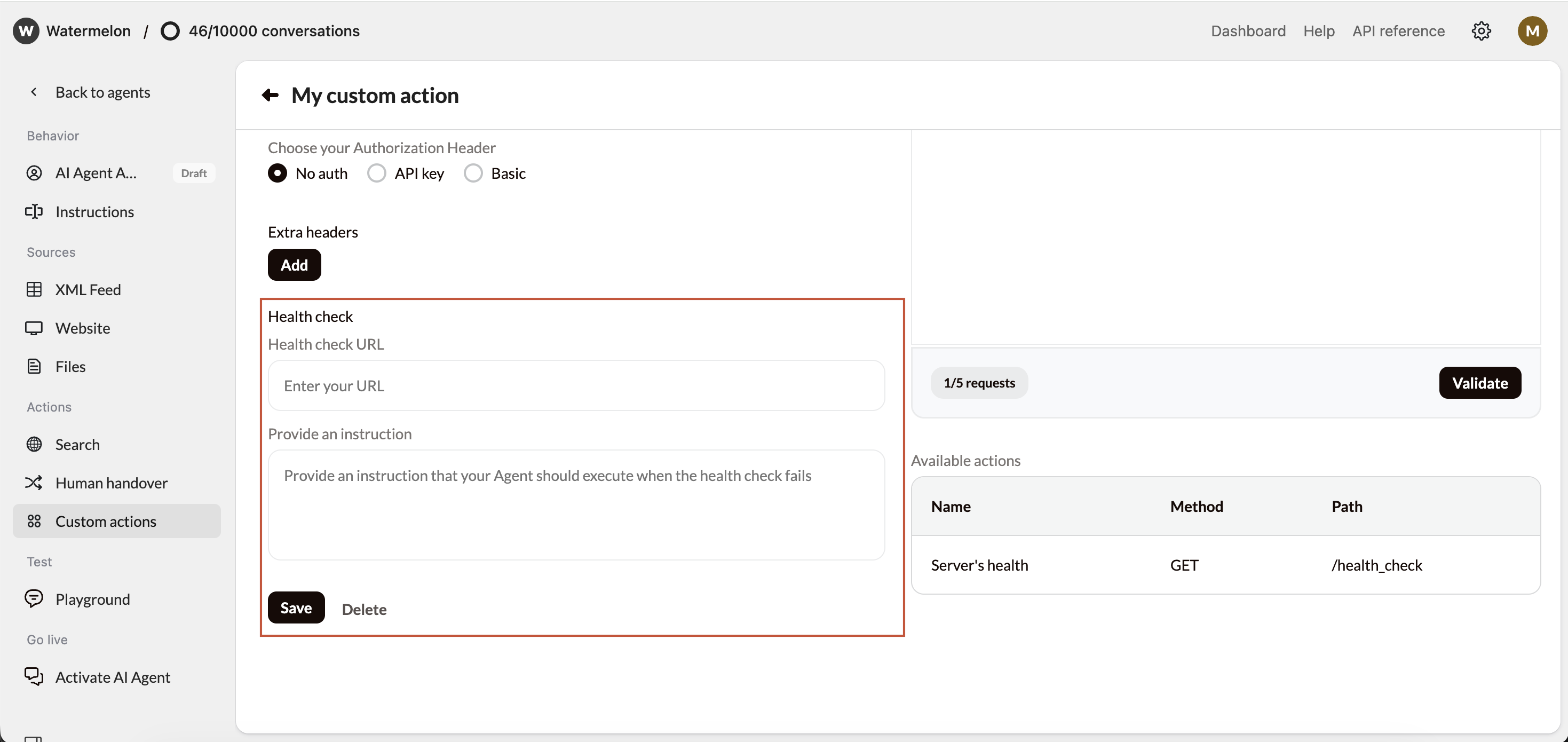Viewport: 1568px width, 742px height.
Task: Click the Search globe icon
Action: click(x=34, y=444)
